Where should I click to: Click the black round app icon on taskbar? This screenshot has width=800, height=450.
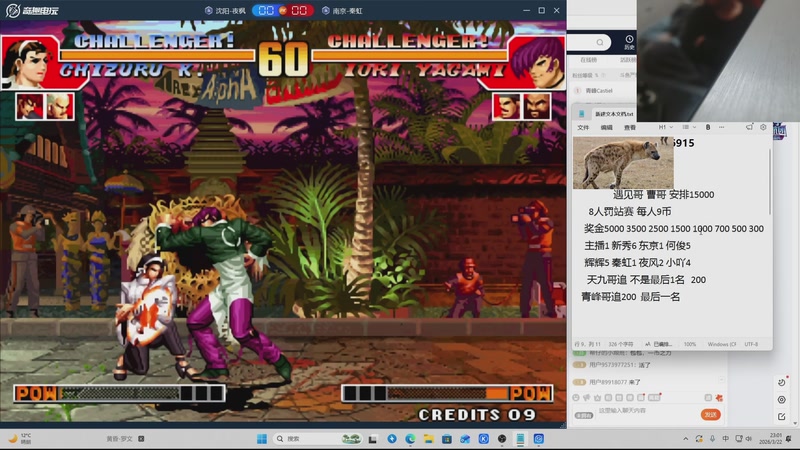tap(502, 439)
